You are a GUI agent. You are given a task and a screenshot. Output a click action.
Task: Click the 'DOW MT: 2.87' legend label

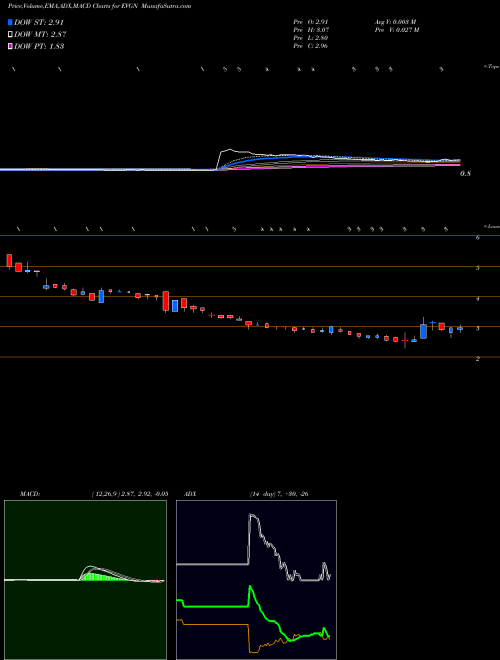40,34
